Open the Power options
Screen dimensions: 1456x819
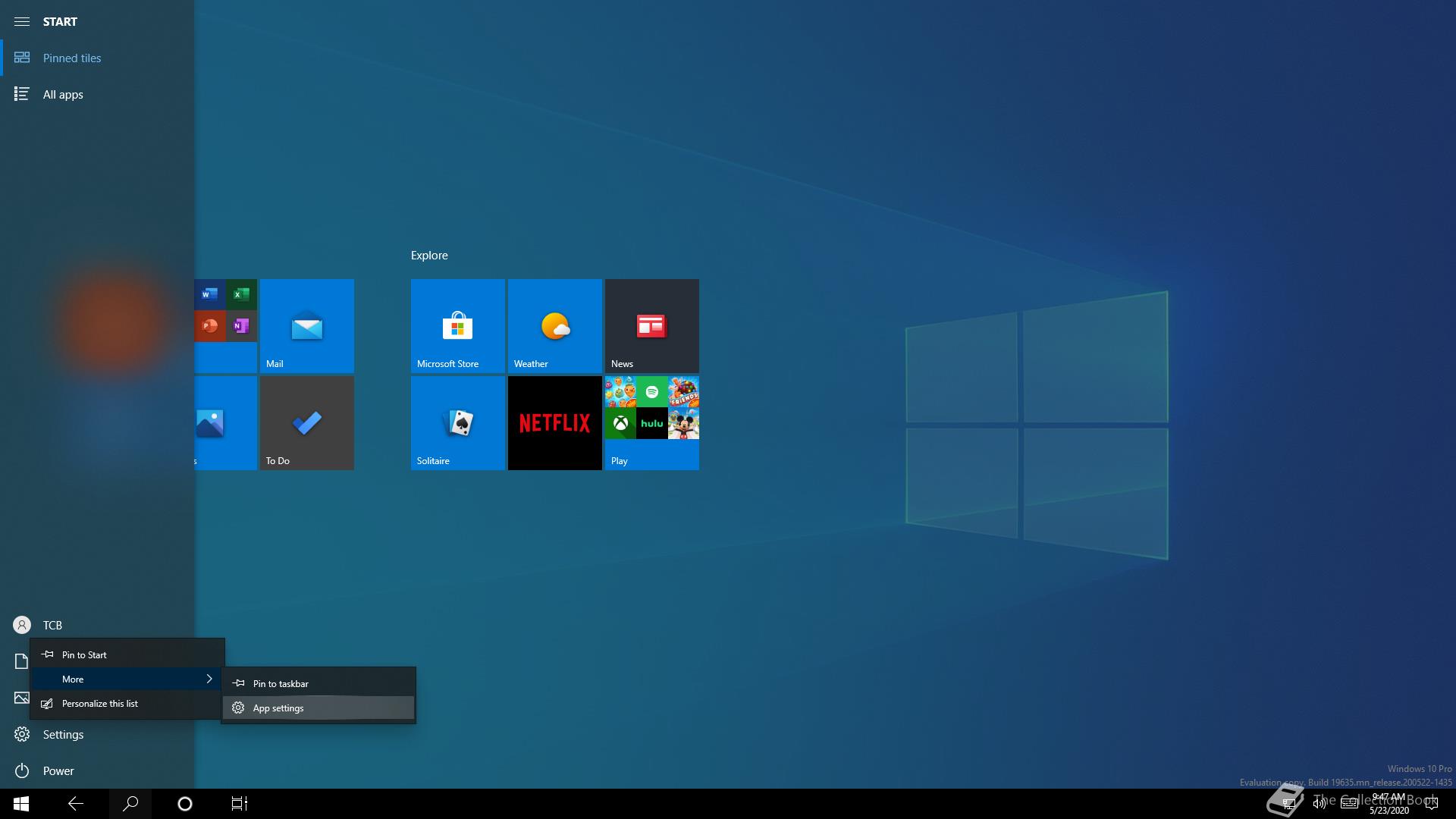[x=97, y=770]
